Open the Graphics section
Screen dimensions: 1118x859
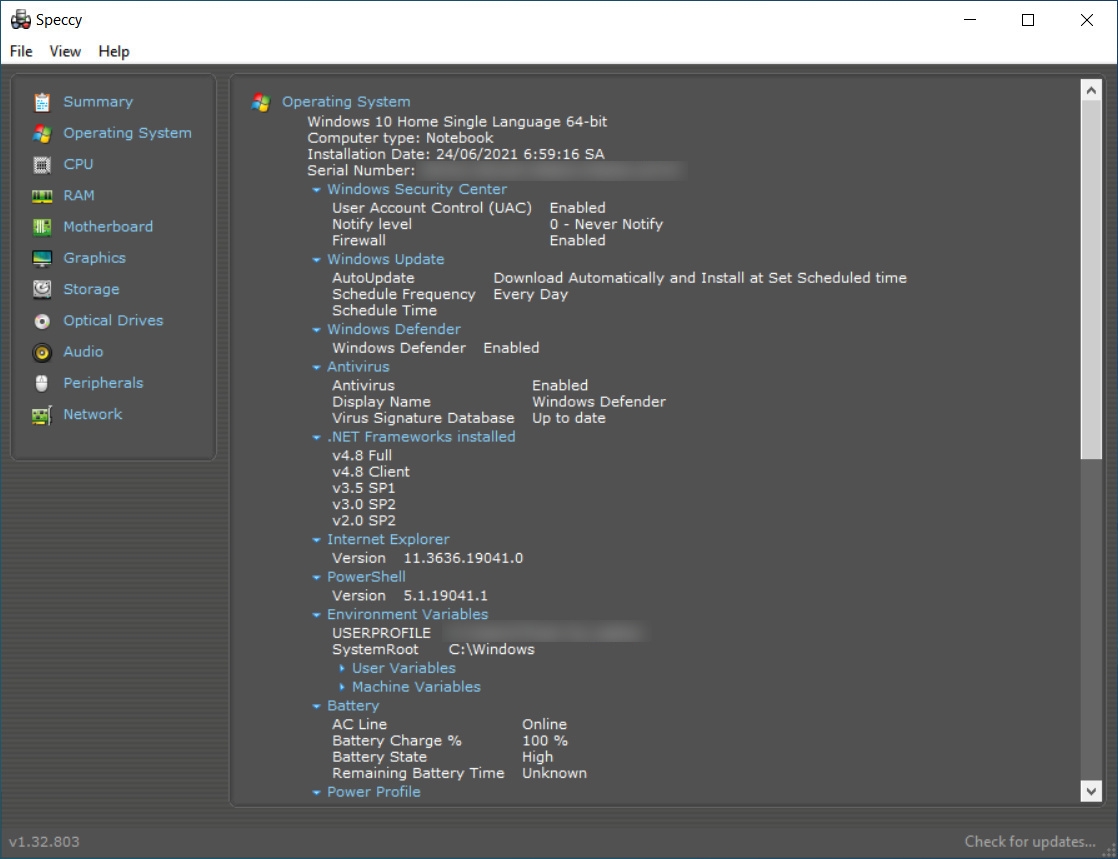[95, 258]
